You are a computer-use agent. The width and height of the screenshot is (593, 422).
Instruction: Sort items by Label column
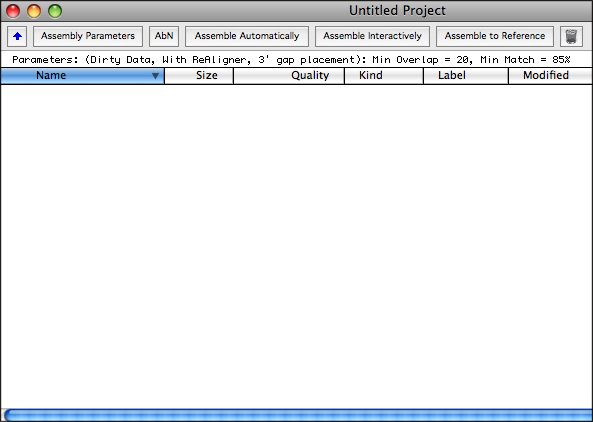(x=466, y=76)
